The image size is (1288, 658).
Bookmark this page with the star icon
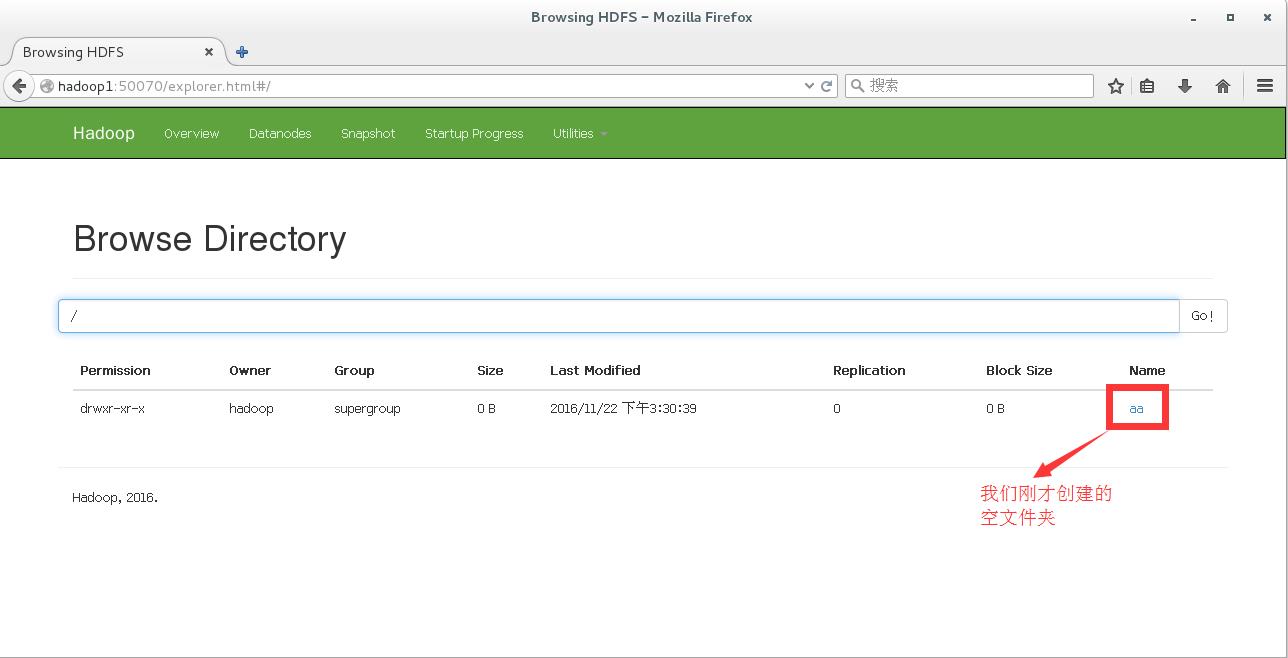1116,86
